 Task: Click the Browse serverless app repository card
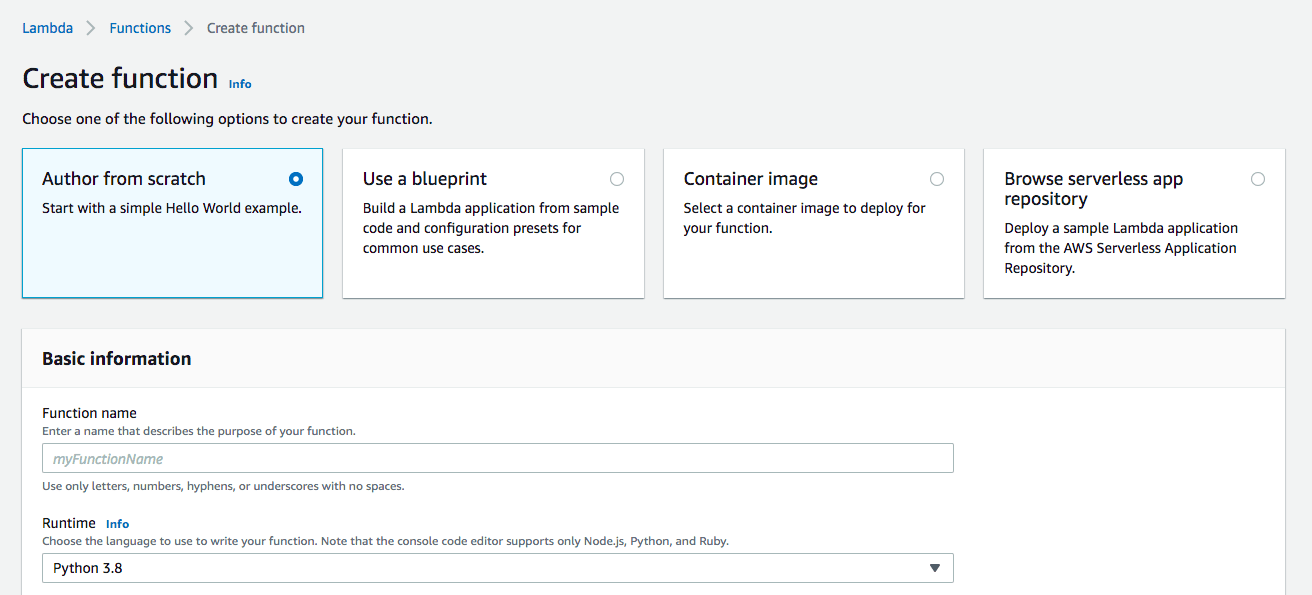(1133, 222)
